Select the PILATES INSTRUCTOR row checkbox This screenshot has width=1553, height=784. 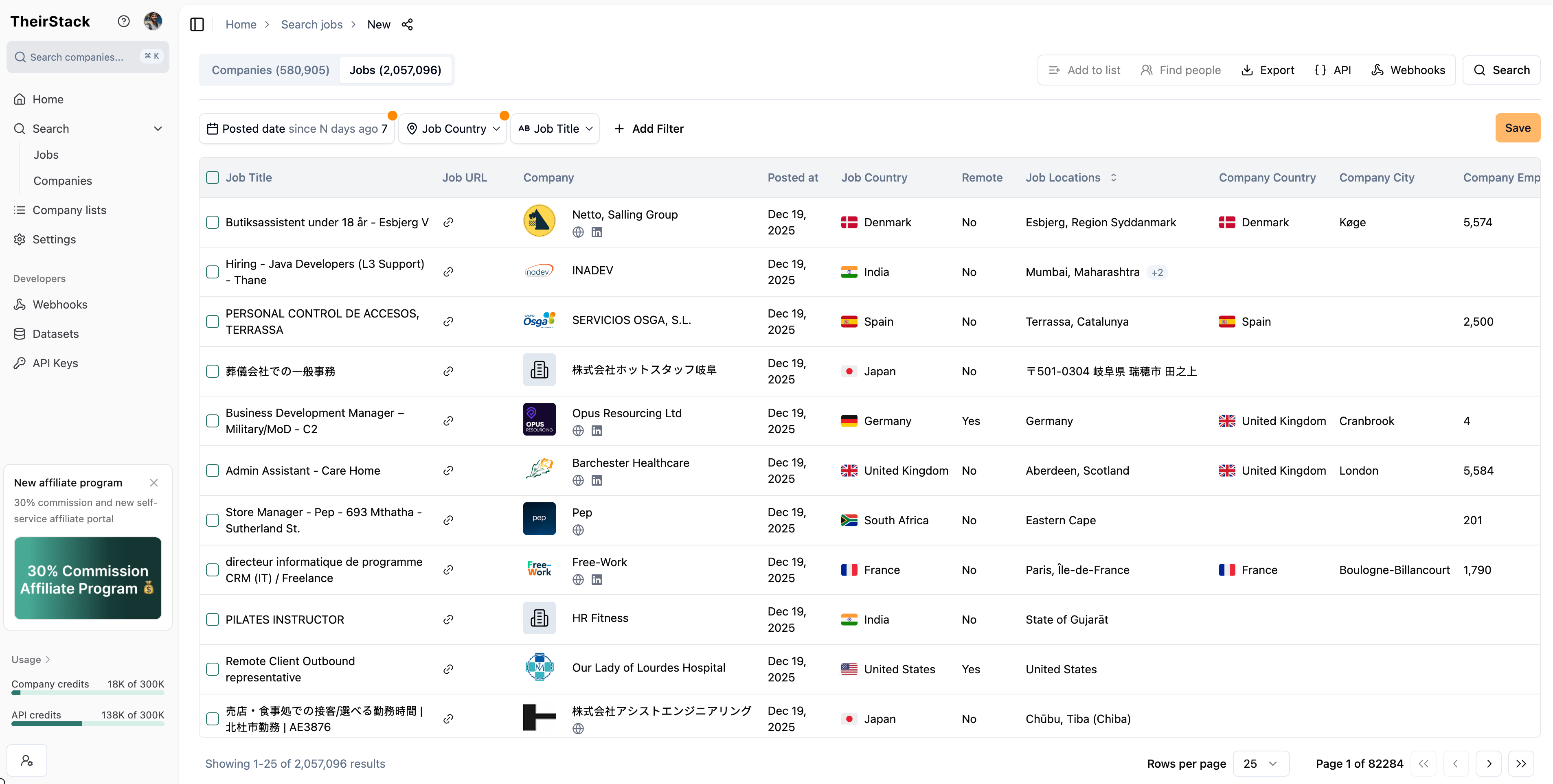pyautogui.click(x=212, y=620)
